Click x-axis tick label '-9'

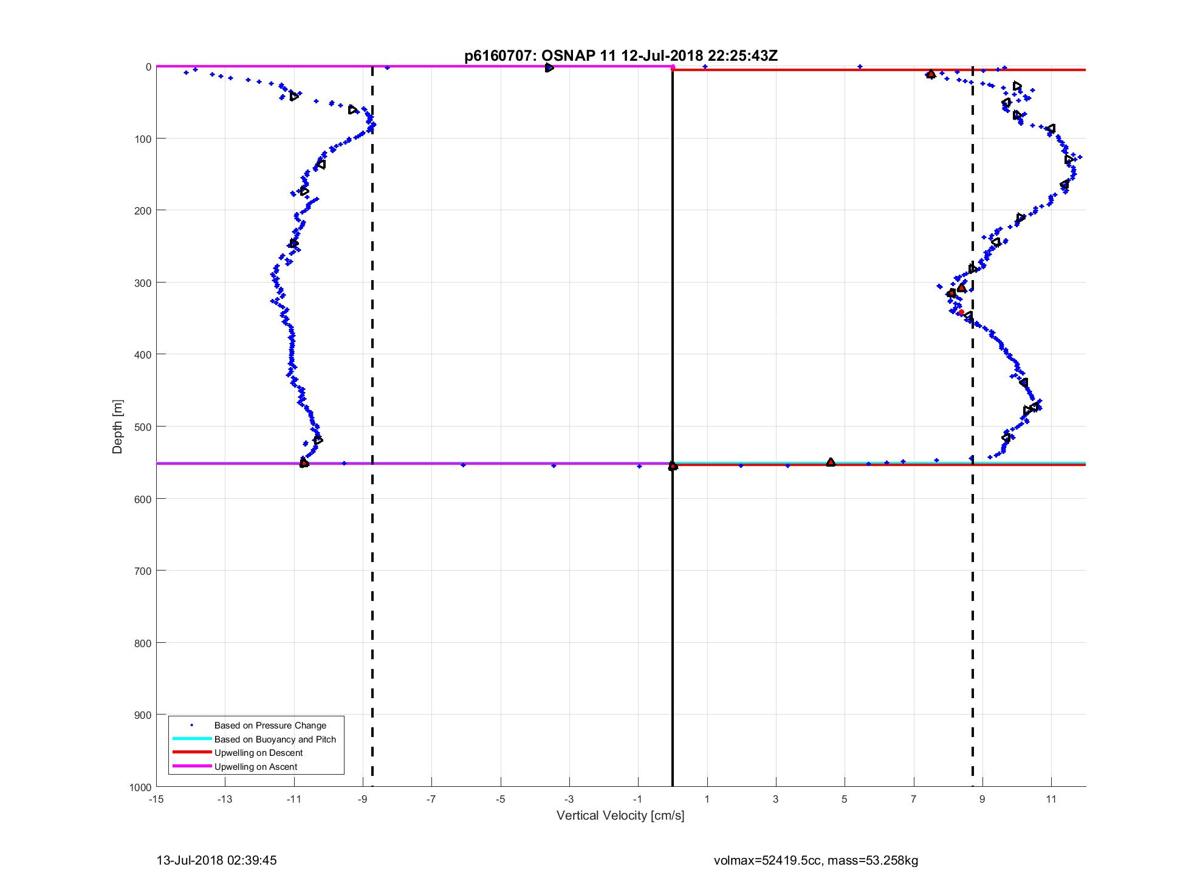click(363, 800)
